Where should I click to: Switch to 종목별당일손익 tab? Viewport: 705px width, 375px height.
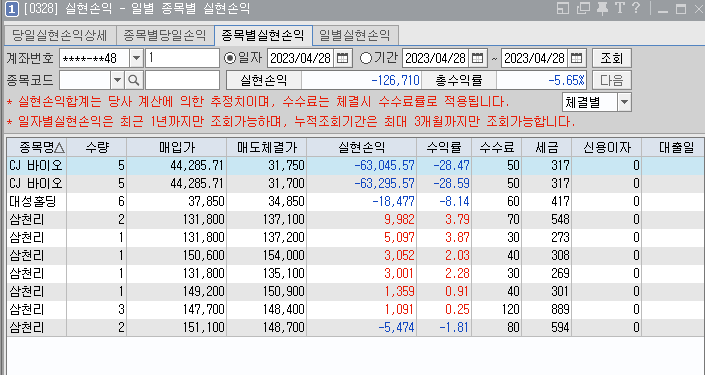[x=165, y=36]
